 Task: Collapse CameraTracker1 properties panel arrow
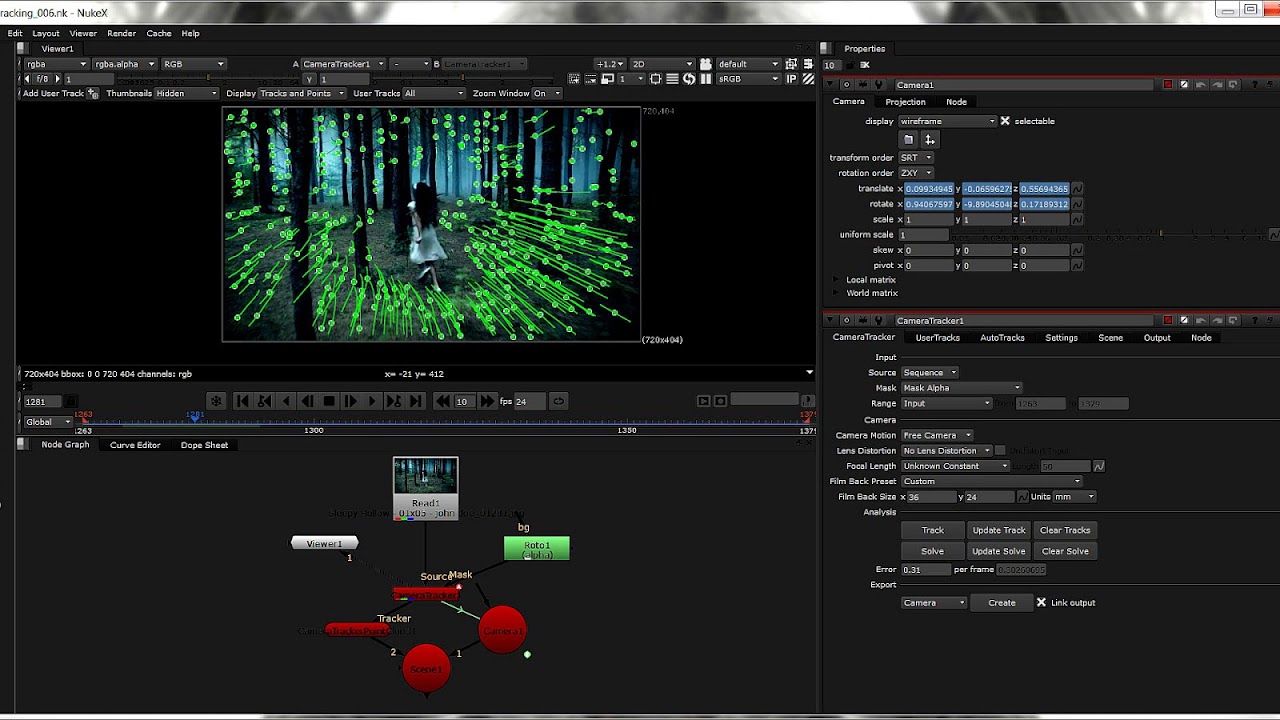[x=830, y=320]
